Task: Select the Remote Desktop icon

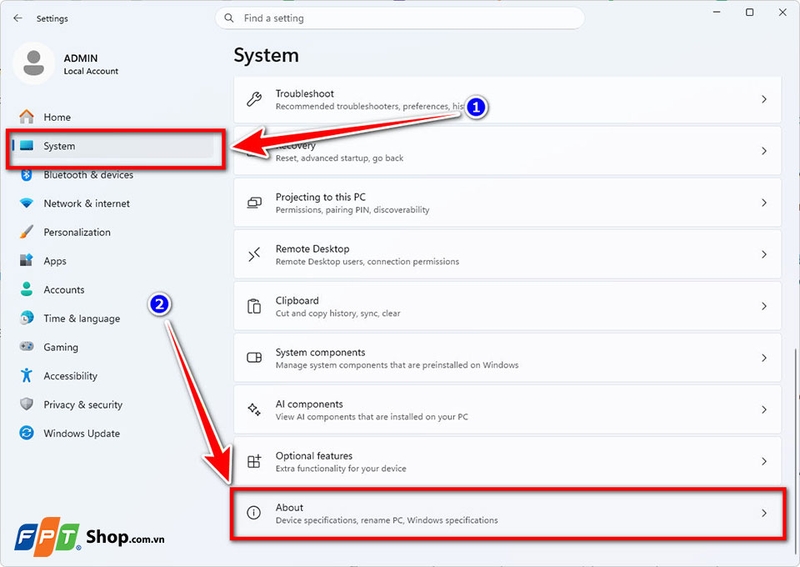Action: (x=254, y=254)
